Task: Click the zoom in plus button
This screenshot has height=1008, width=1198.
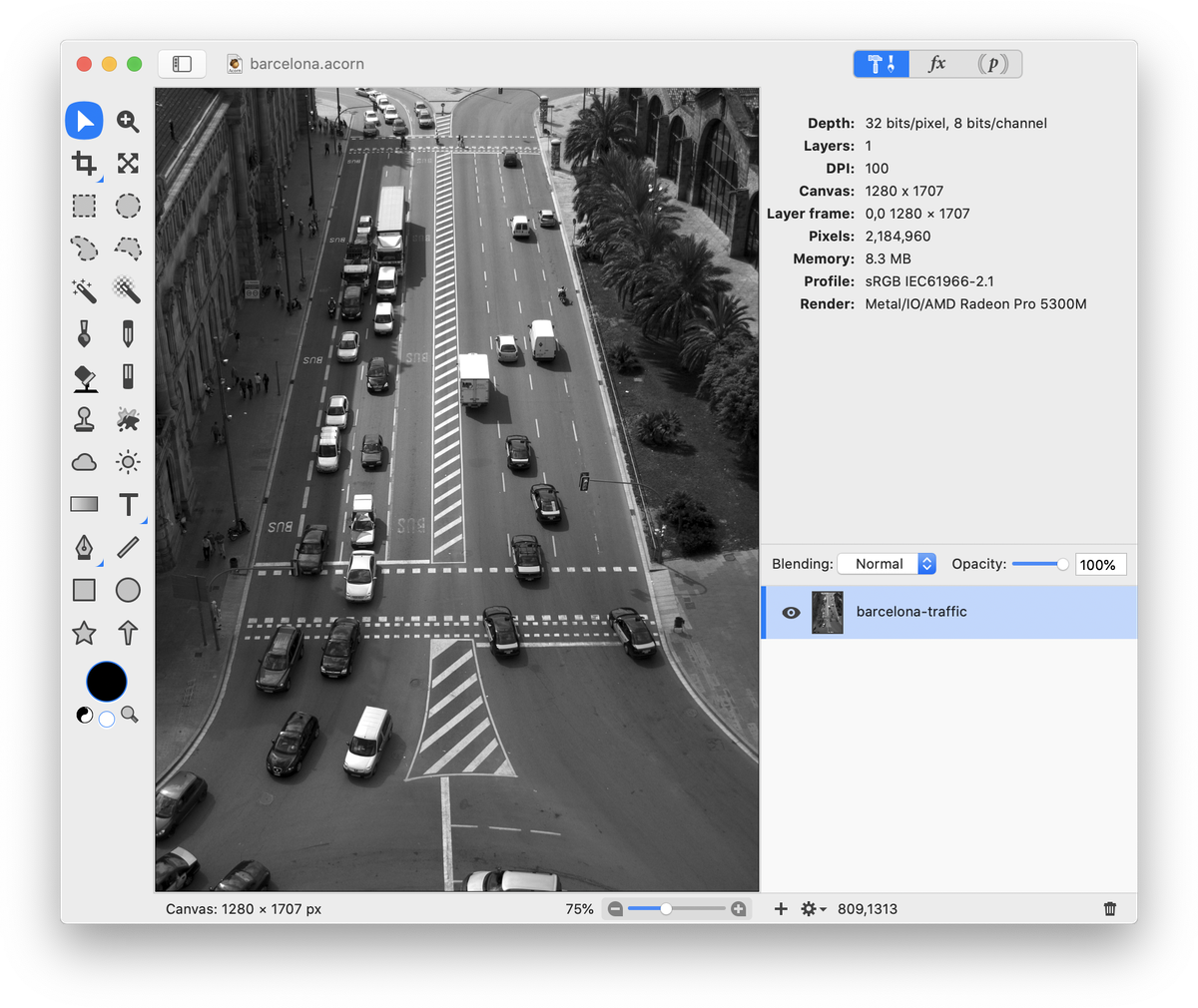Action: (739, 909)
